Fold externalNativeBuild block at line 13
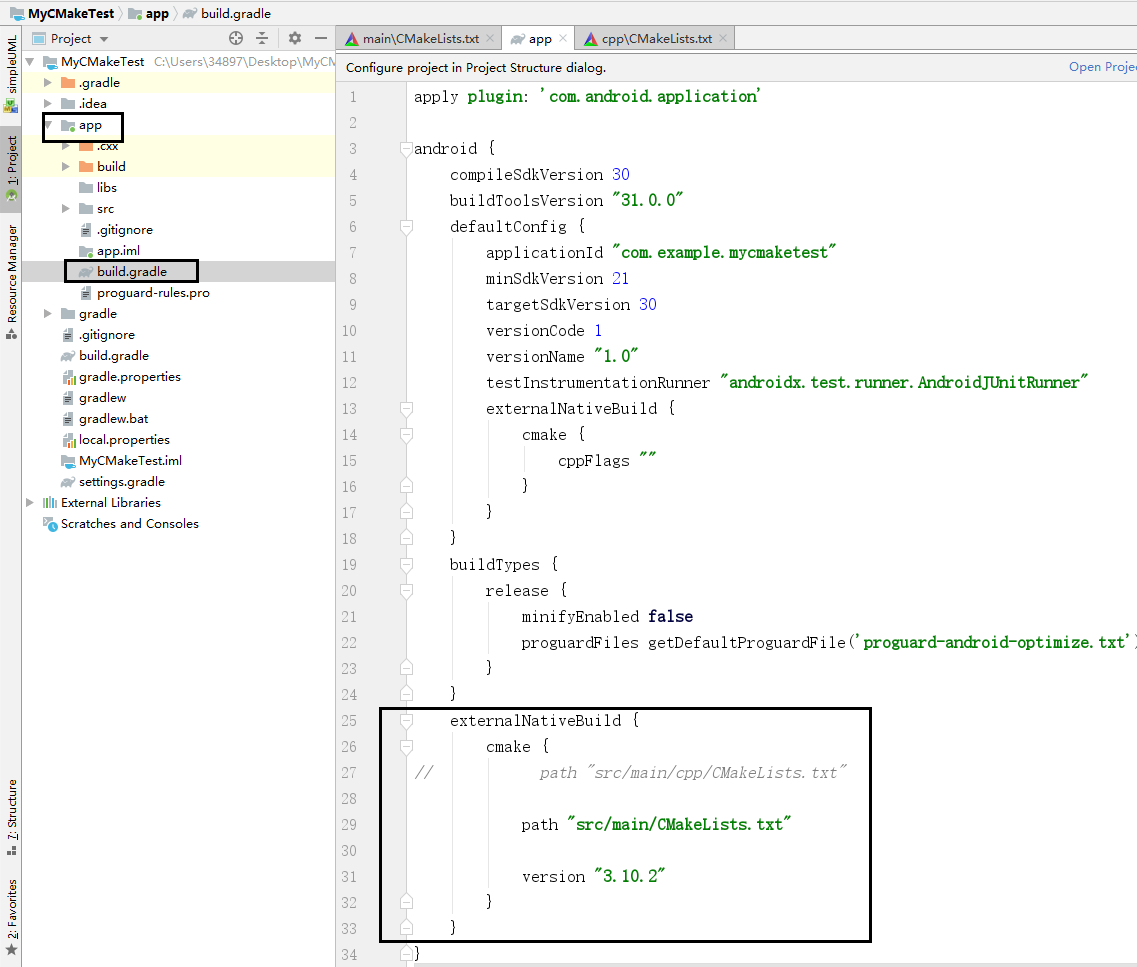The image size is (1137, 967). click(406, 410)
